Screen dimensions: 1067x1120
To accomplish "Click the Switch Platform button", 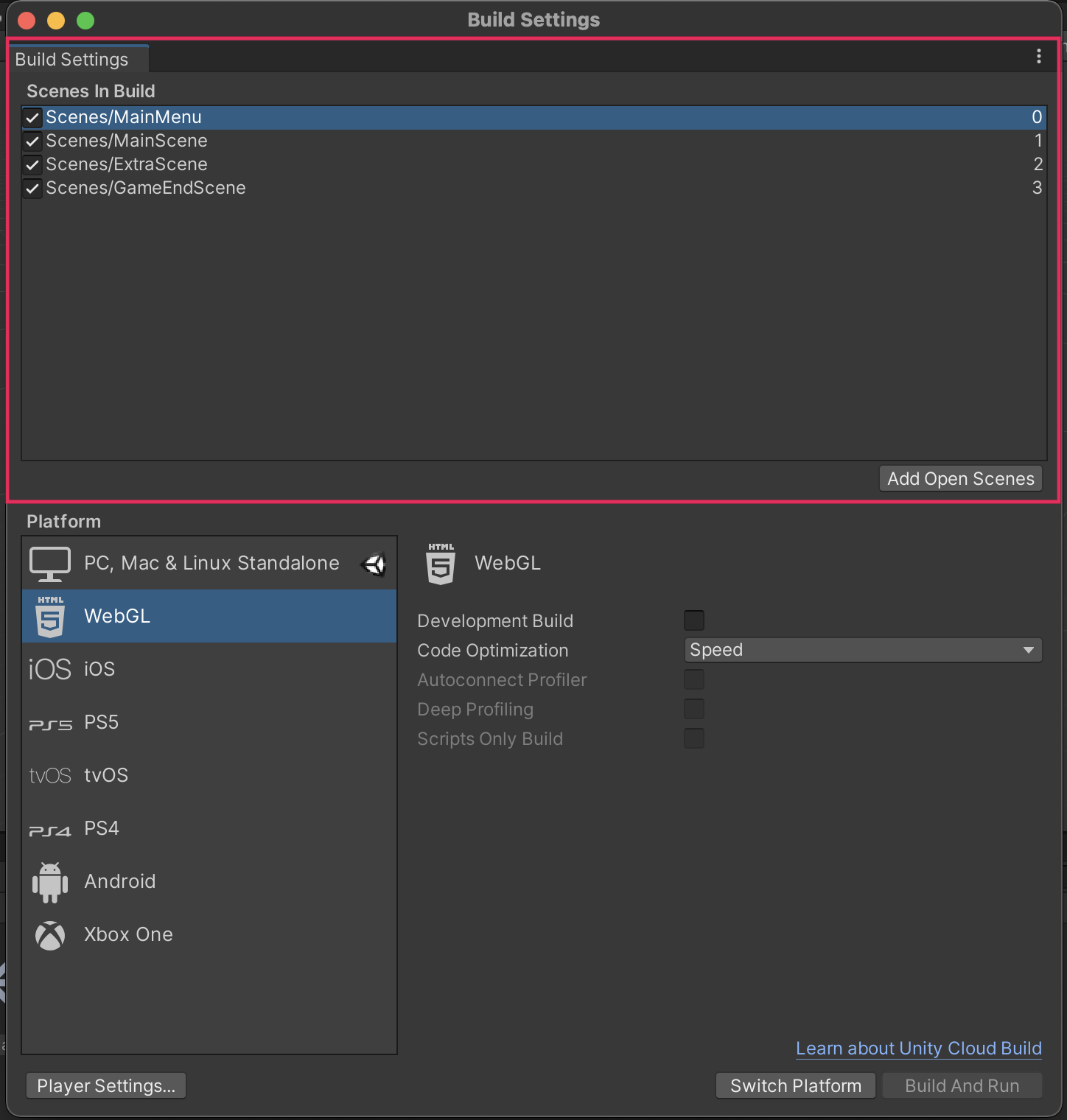I will (796, 1086).
